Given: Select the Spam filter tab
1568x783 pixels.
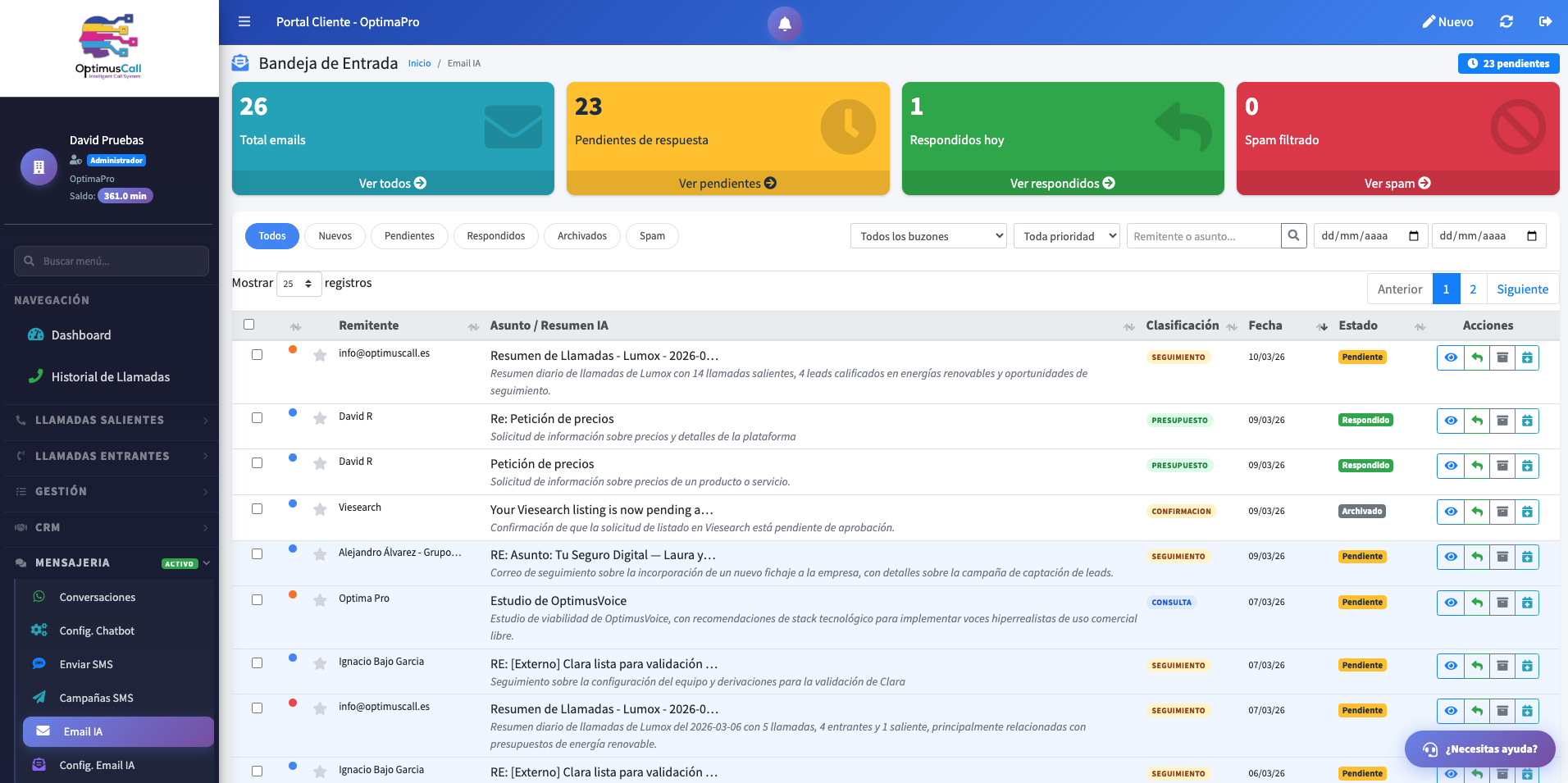Looking at the screenshot, I should pyautogui.click(x=652, y=235).
